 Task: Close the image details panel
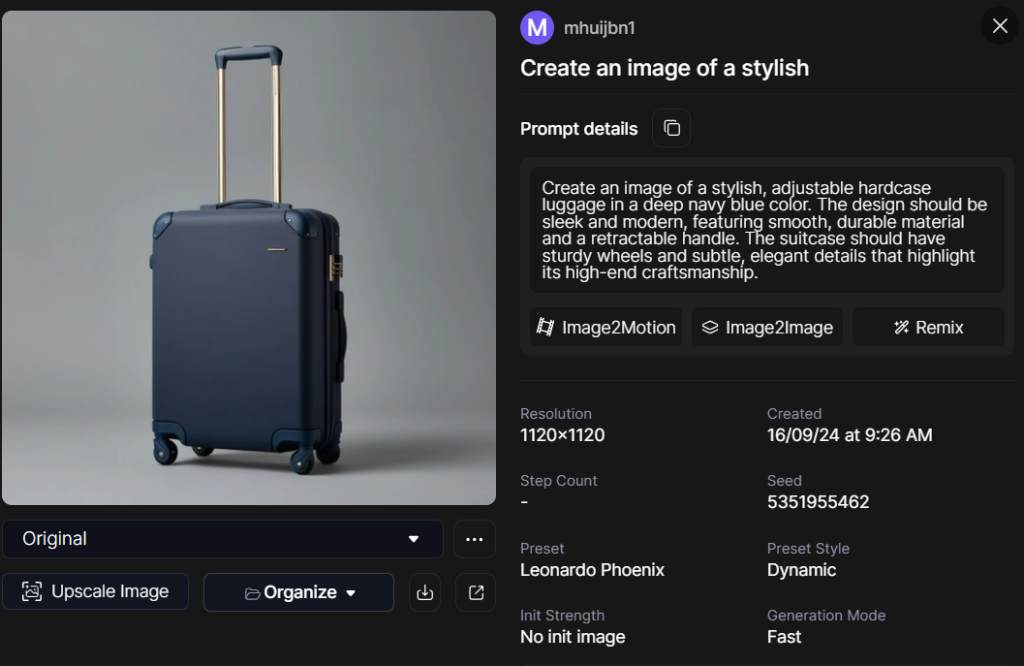[x=999, y=26]
